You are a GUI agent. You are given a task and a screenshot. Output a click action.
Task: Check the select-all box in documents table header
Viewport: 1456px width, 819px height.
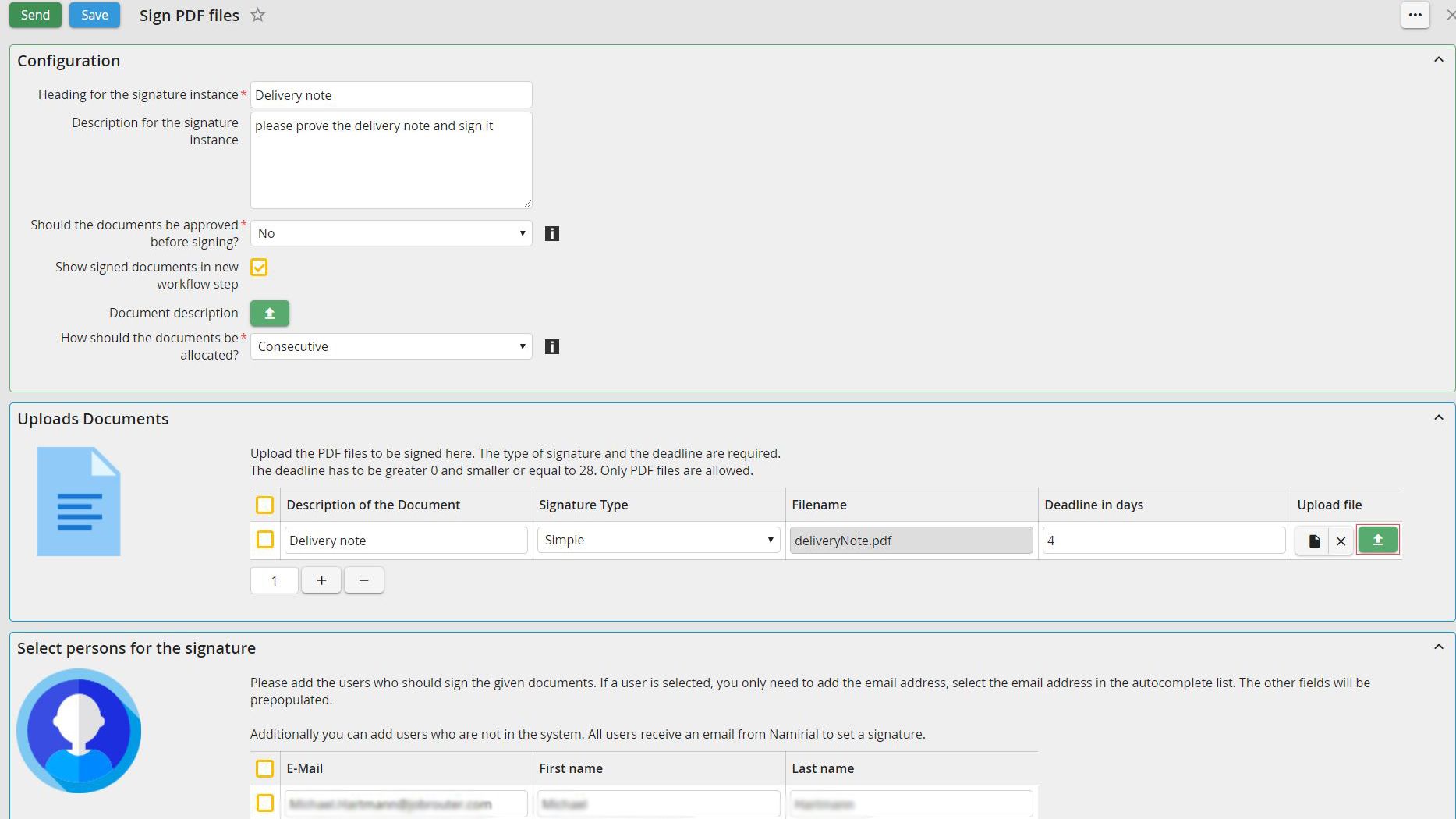265,505
